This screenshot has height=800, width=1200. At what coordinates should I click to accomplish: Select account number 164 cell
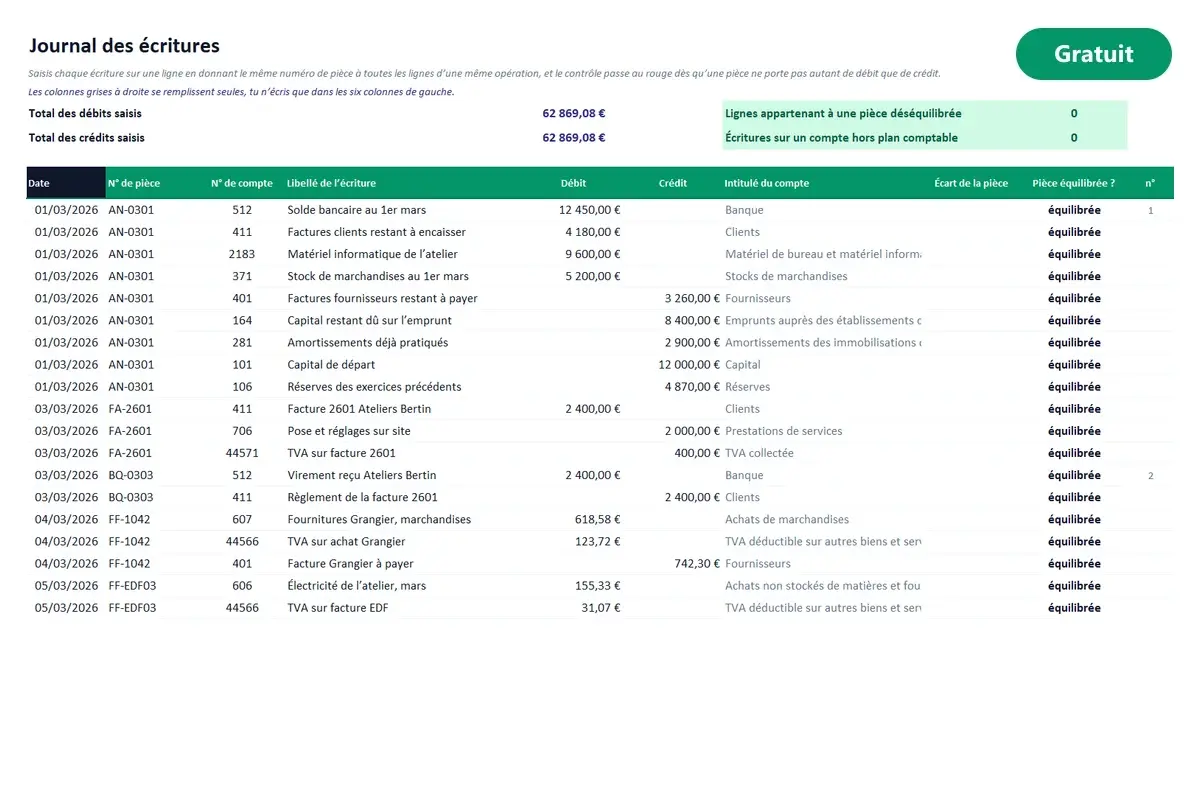coord(242,320)
